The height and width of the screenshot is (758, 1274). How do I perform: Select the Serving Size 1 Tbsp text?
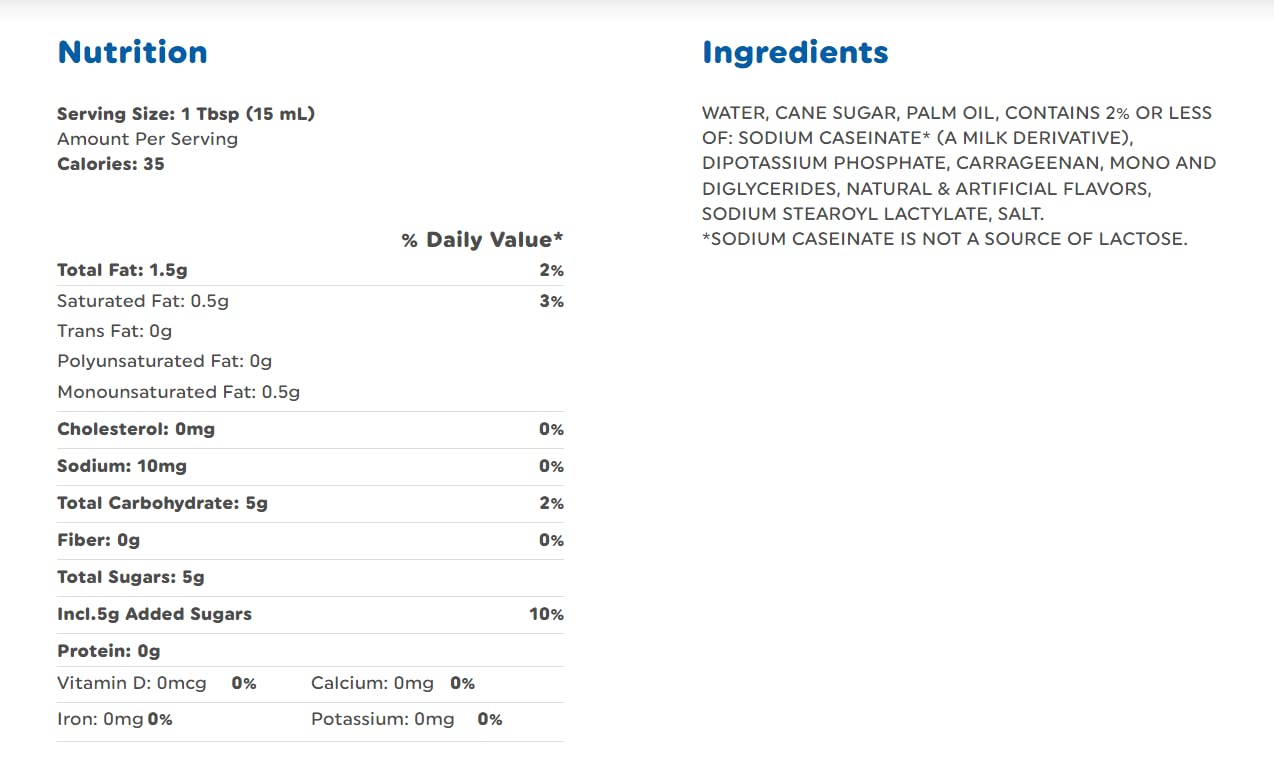click(x=186, y=114)
